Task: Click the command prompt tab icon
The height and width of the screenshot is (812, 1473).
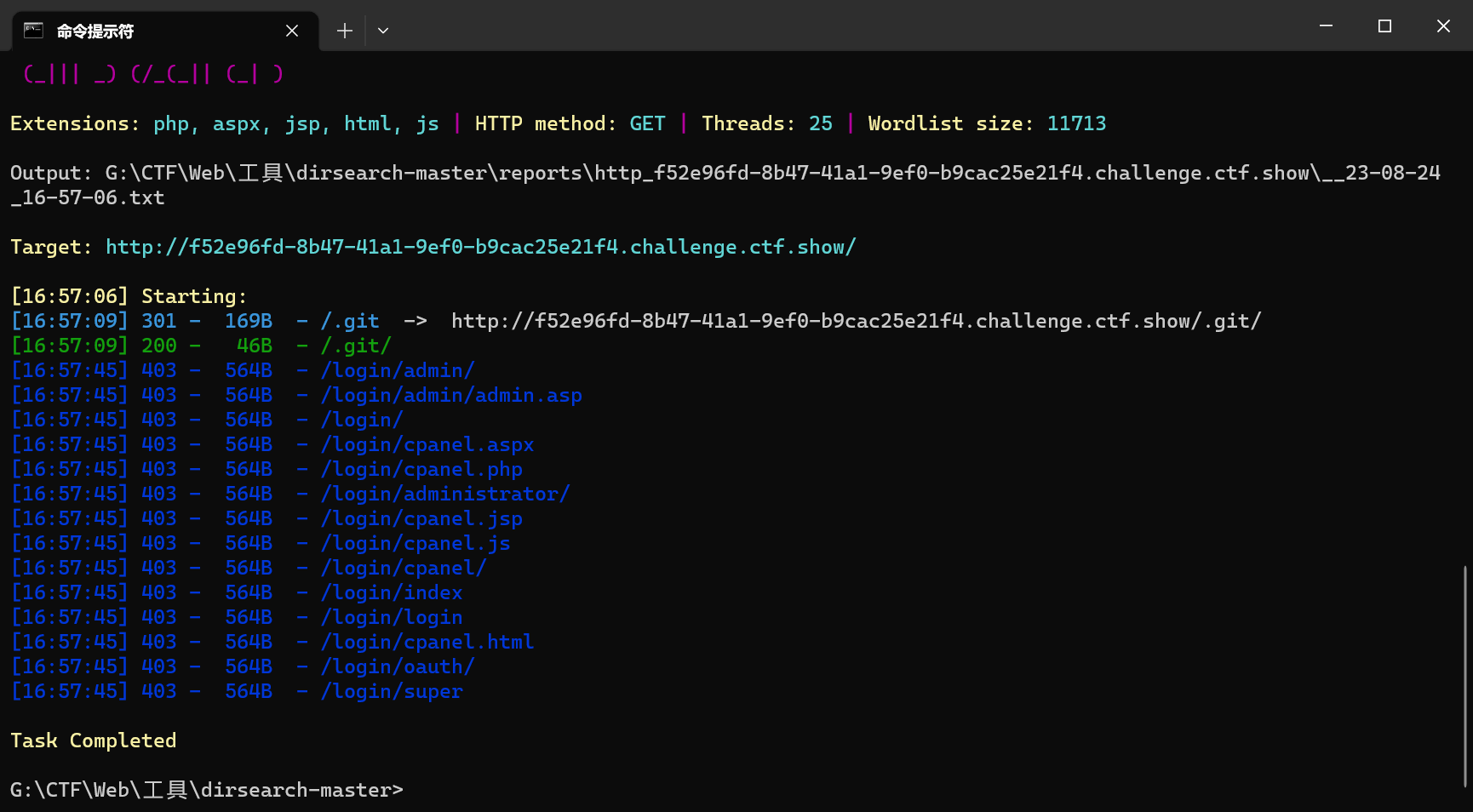Action: [x=33, y=31]
